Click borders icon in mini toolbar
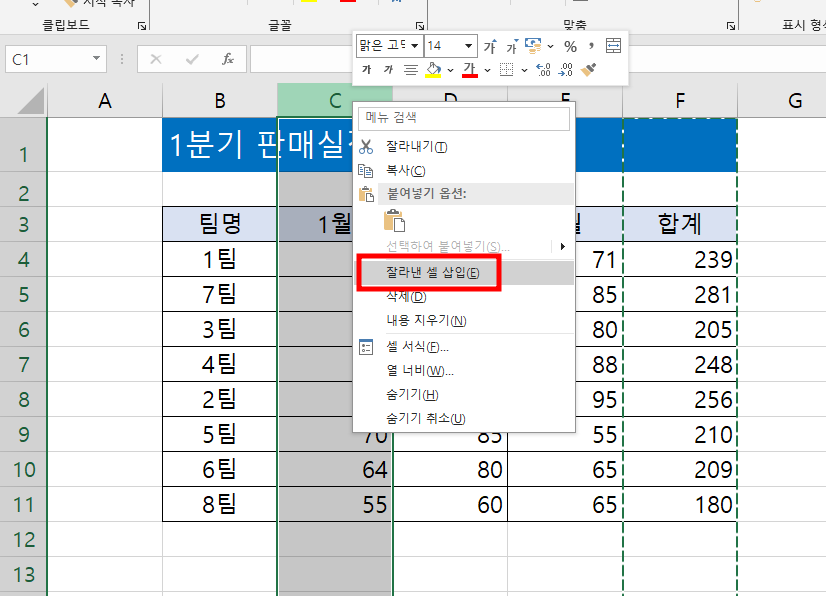Viewport: 826px width, 596px height. 506,70
